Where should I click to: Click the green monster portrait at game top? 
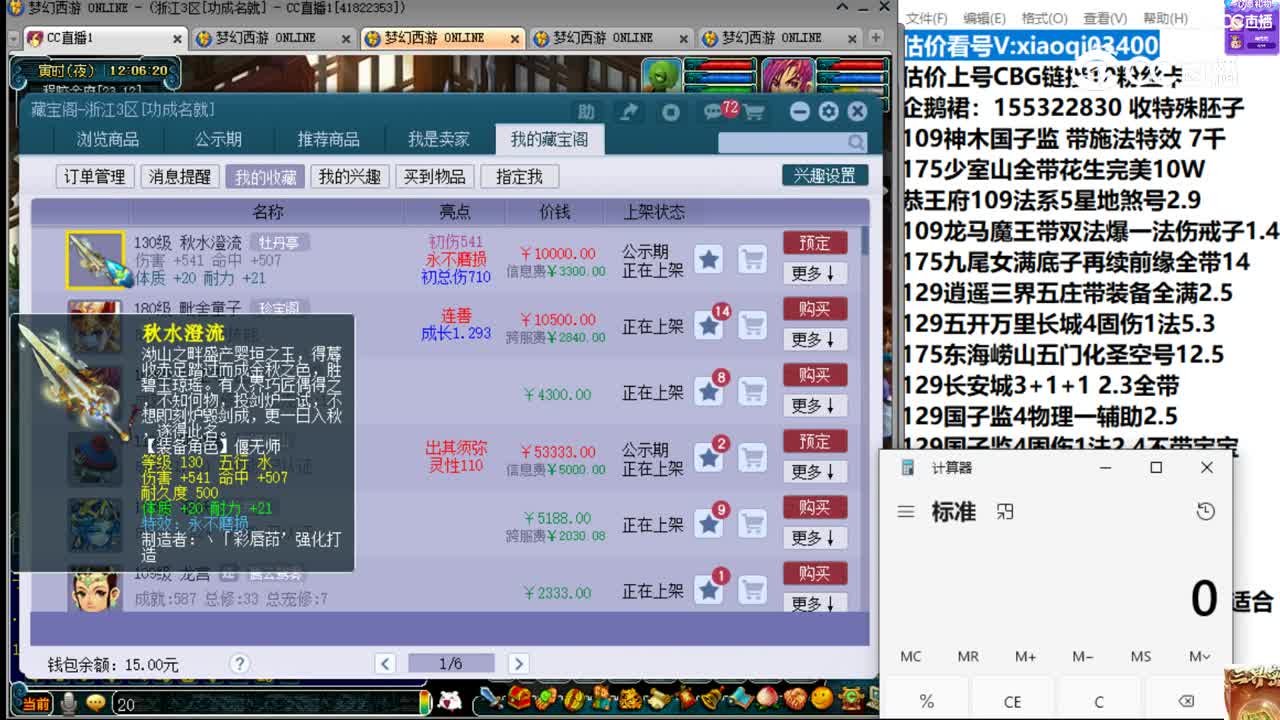661,78
